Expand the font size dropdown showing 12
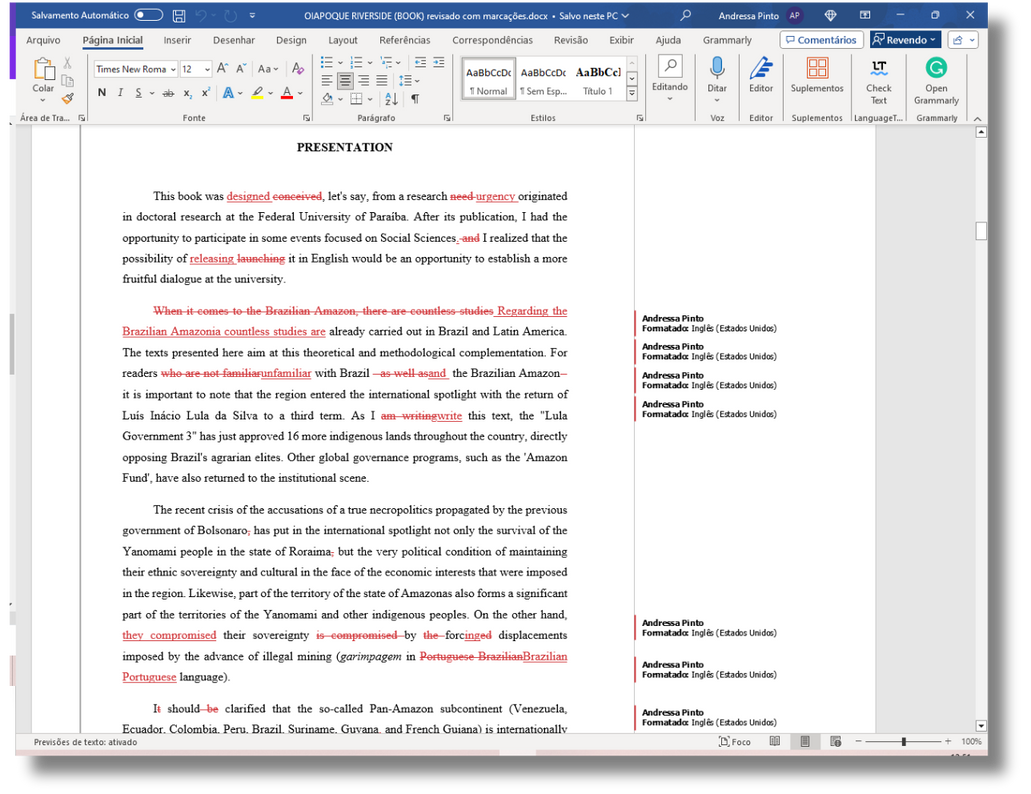1031x794 pixels. point(207,70)
